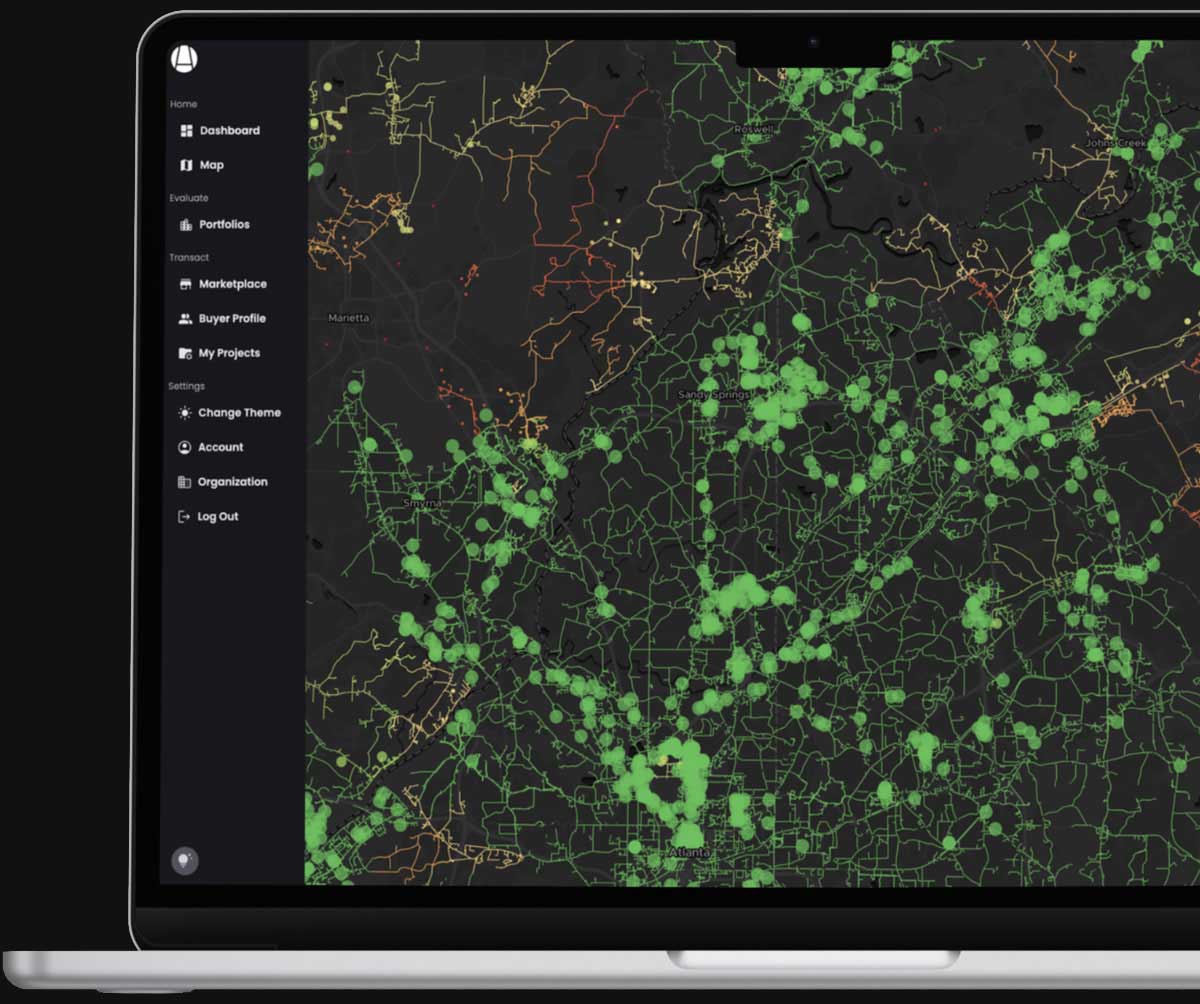Image resolution: width=1200 pixels, height=1004 pixels.
Task: Open the Marketplace menu item
Action: (223, 284)
